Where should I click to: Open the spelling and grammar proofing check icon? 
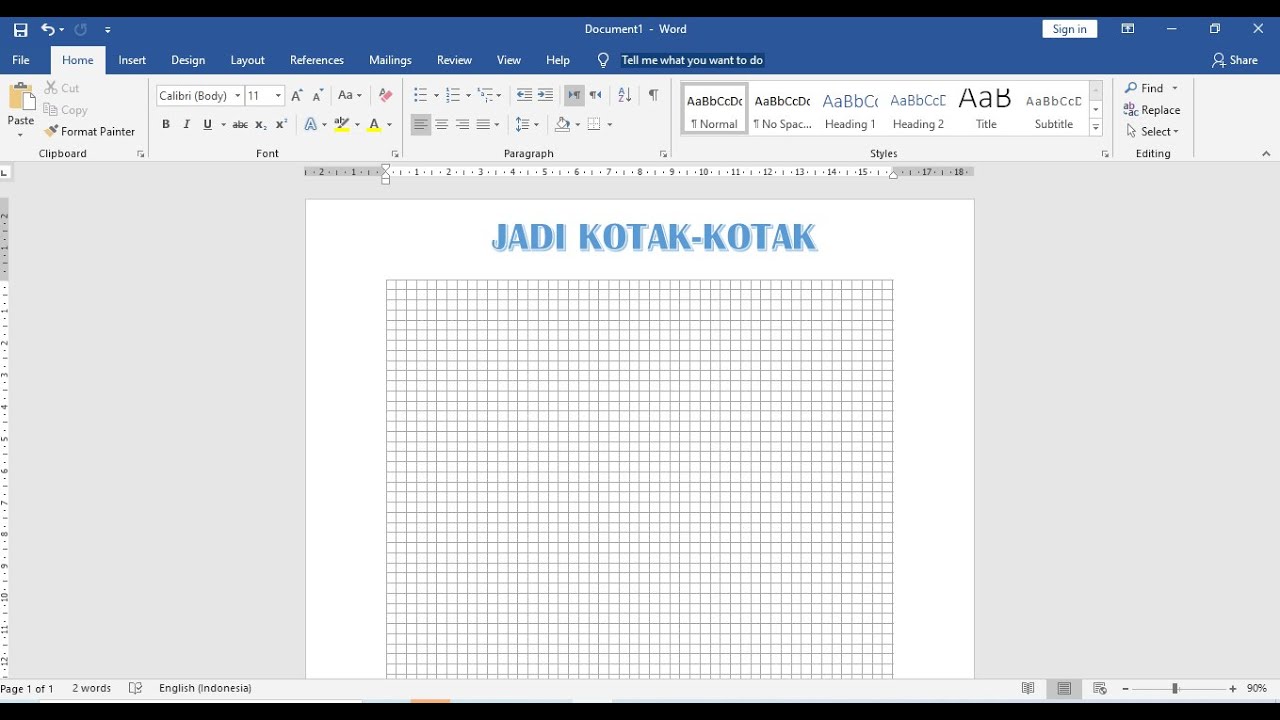click(x=136, y=688)
